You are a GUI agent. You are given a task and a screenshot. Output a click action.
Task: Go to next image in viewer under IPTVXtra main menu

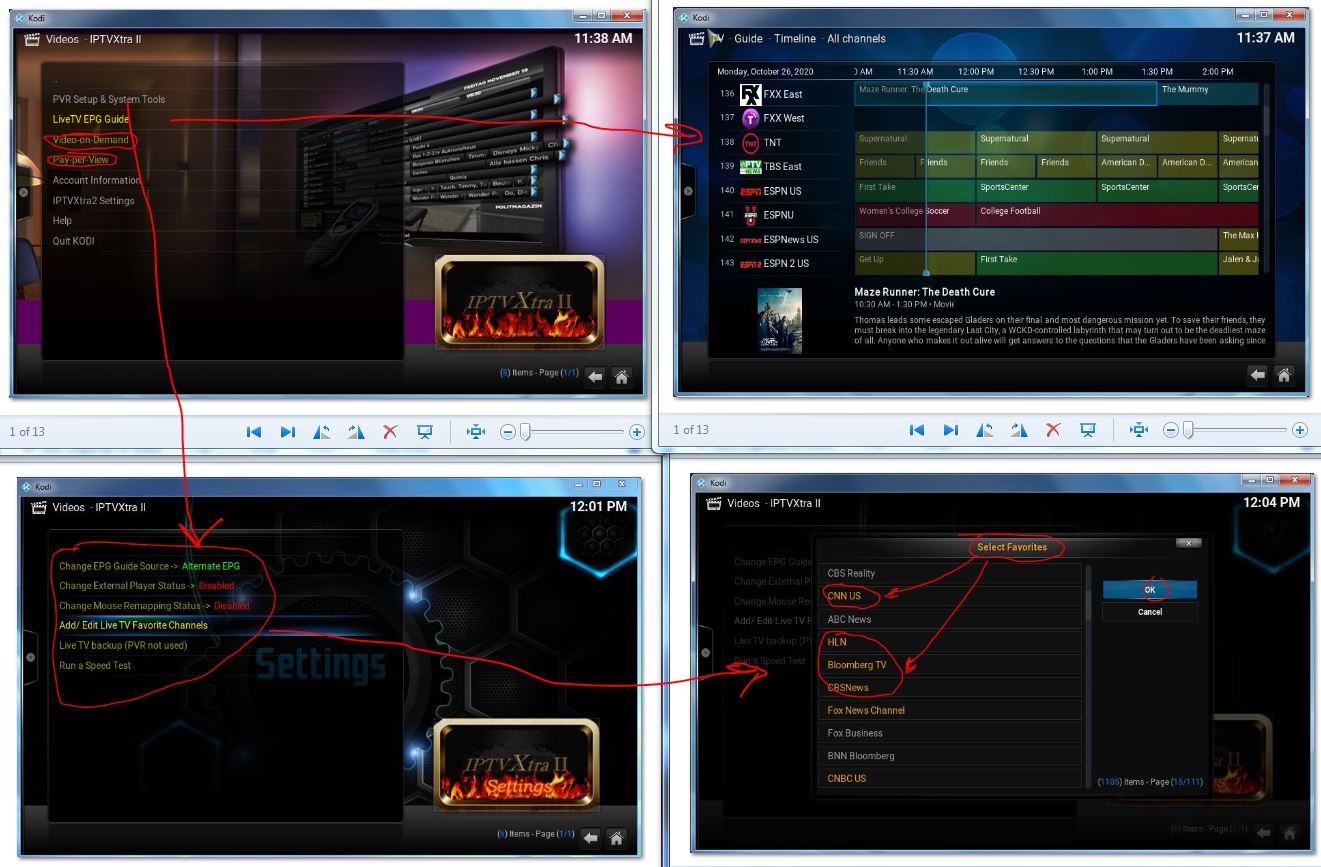[288, 432]
